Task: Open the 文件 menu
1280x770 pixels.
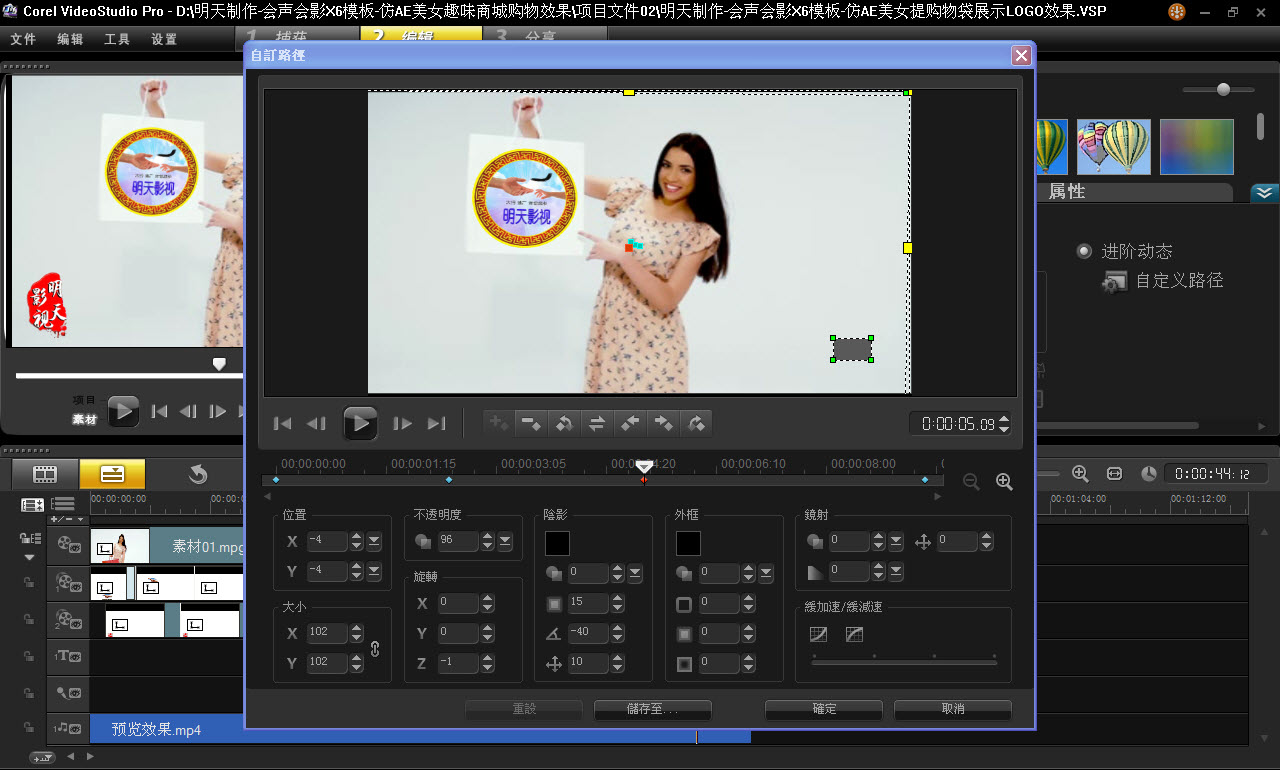Action: point(23,40)
